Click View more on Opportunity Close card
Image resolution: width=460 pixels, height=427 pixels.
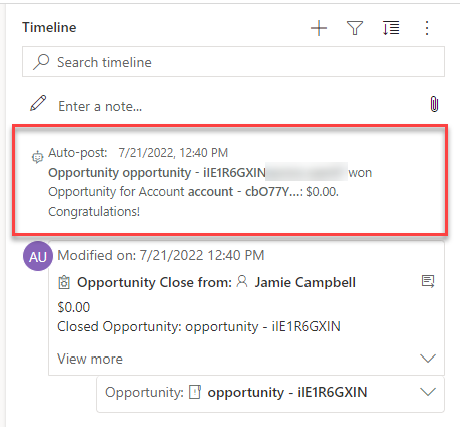coord(90,359)
